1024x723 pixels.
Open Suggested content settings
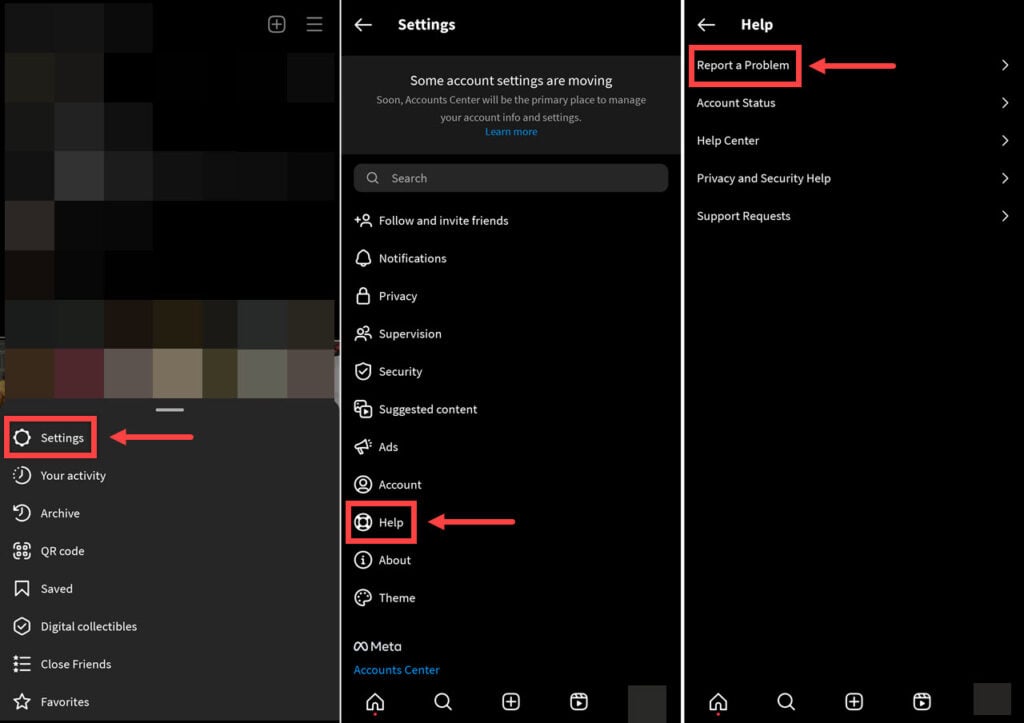pyautogui.click(x=511, y=410)
